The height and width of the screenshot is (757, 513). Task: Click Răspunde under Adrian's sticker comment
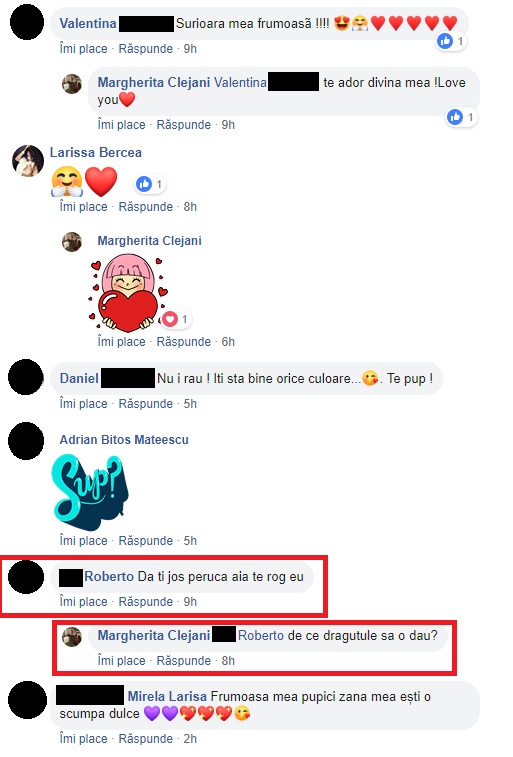pos(145,541)
